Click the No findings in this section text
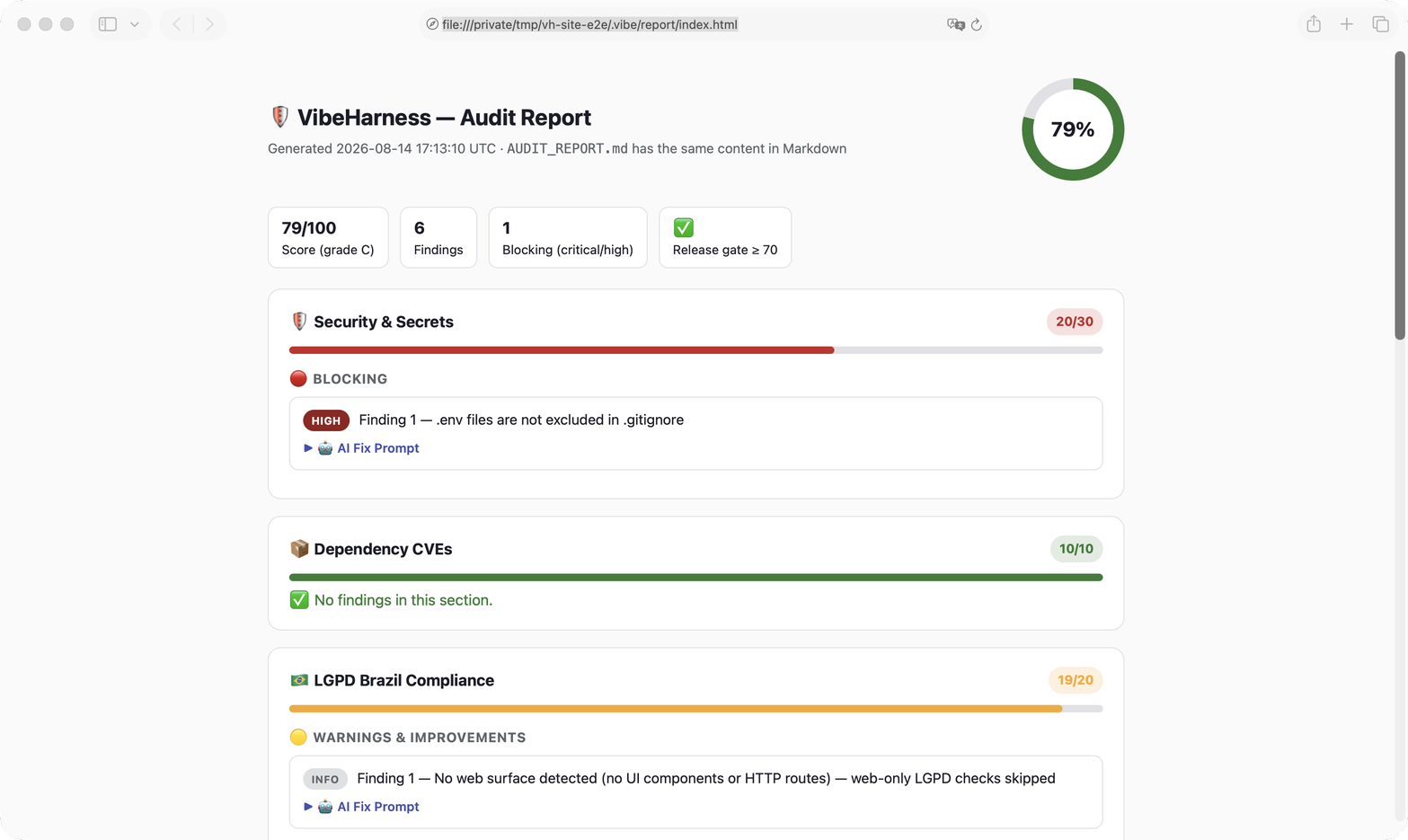1408x840 pixels. pyautogui.click(x=403, y=600)
